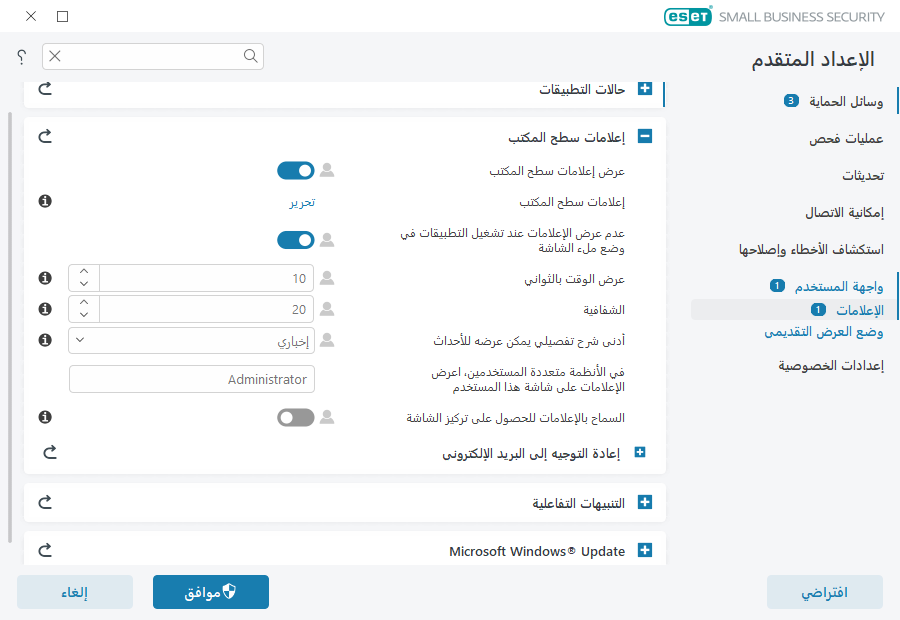Open وضع العرض التقديمي settings page
This screenshot has width=900, height=620.
pos(826,331)
